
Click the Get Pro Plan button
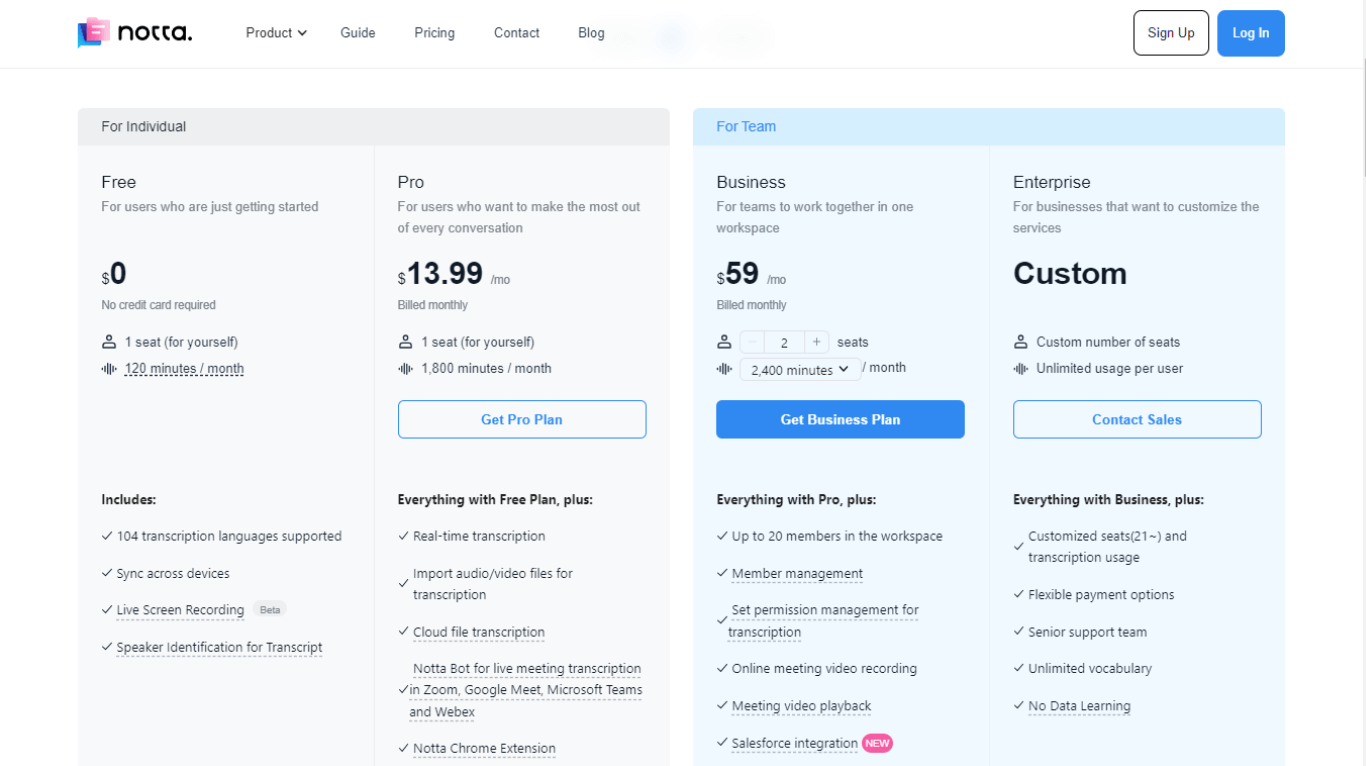coord(521,420)
